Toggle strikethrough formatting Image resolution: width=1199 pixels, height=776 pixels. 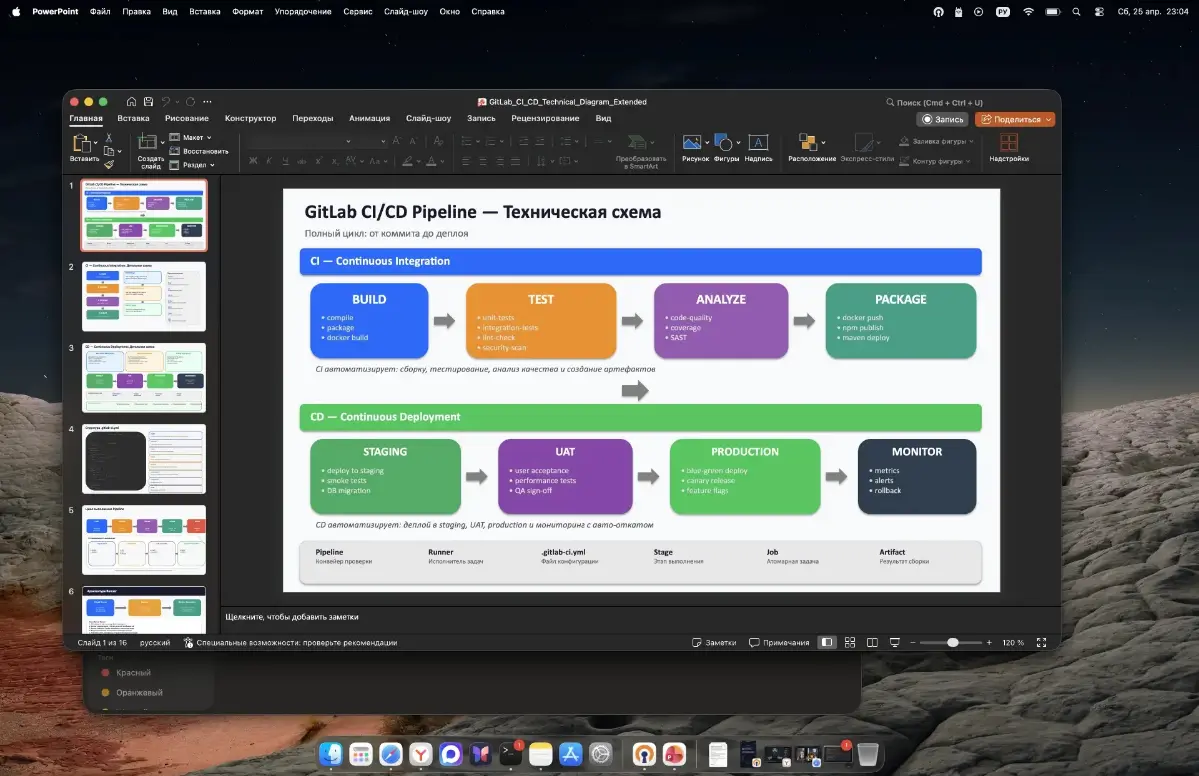click(x=301, y=161)
